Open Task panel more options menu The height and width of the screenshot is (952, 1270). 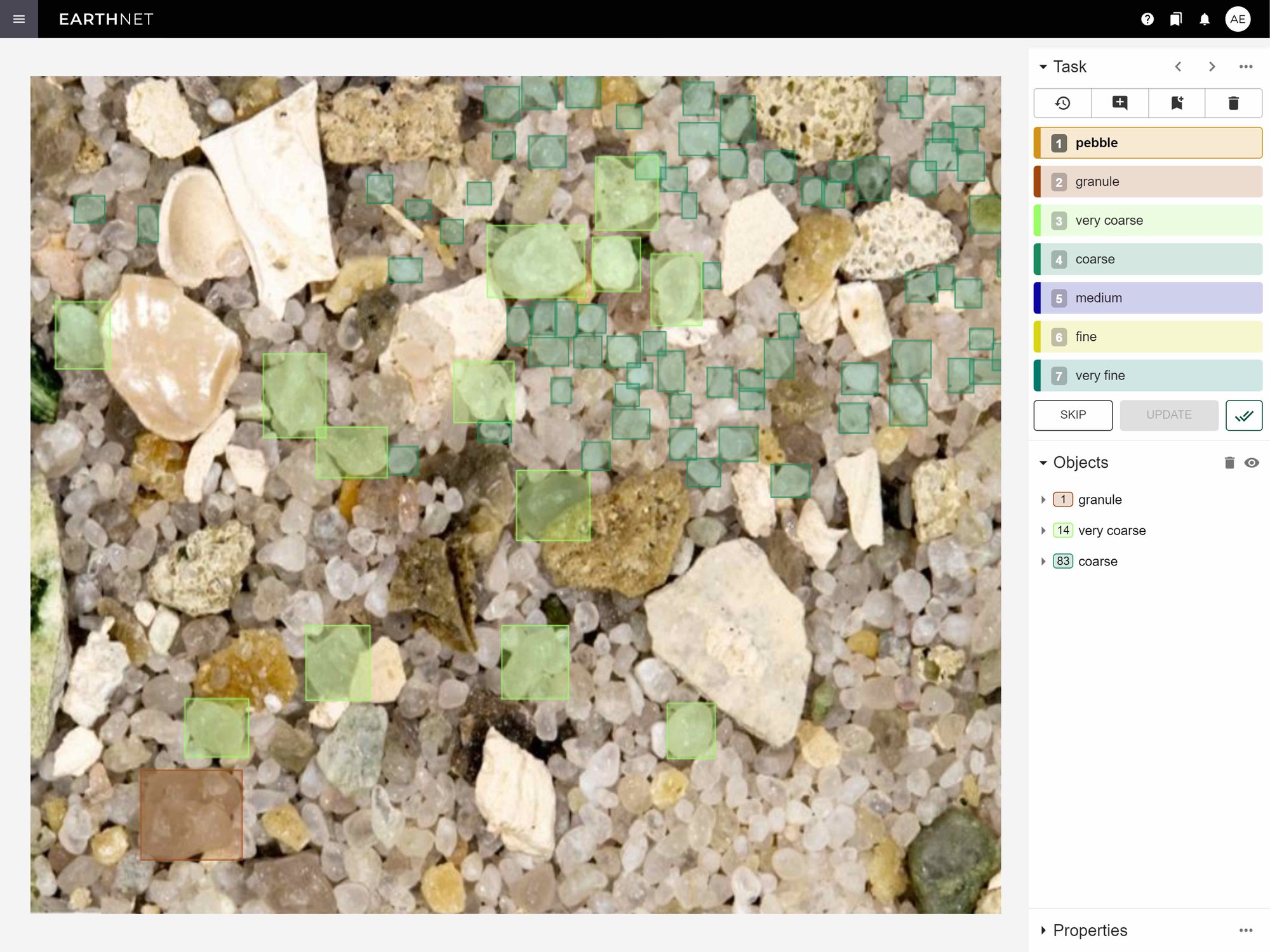coord(1245,67)
